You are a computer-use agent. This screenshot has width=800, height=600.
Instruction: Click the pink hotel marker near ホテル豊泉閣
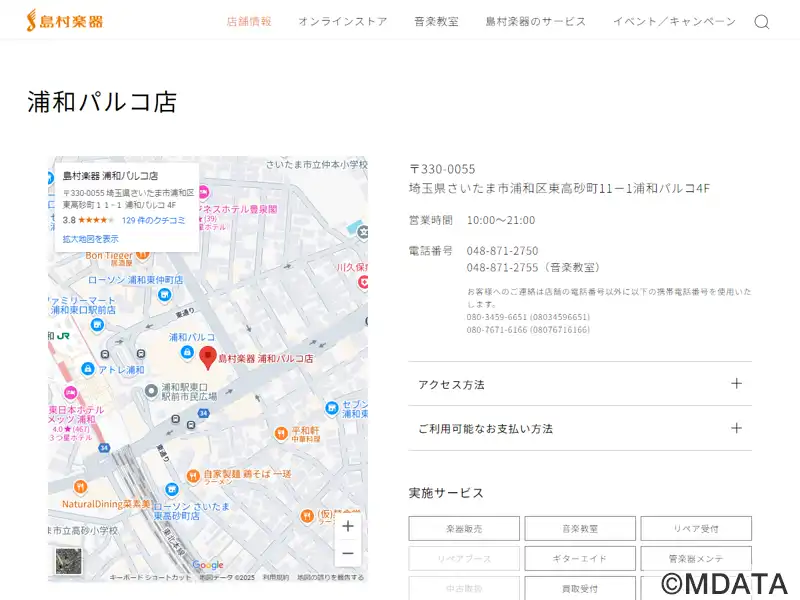click(203, 193)
